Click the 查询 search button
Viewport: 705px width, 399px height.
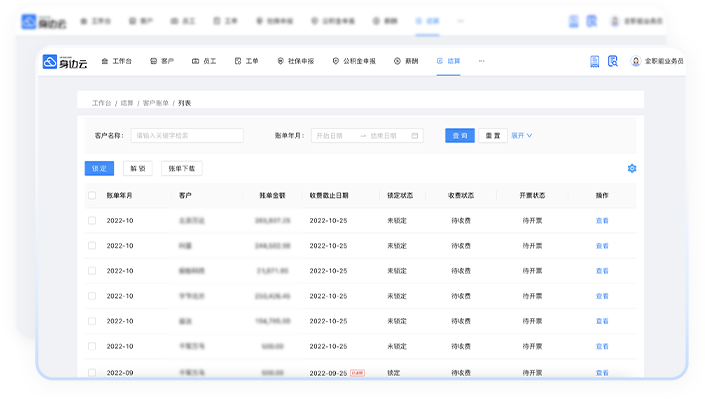click(x=460, y=135)
